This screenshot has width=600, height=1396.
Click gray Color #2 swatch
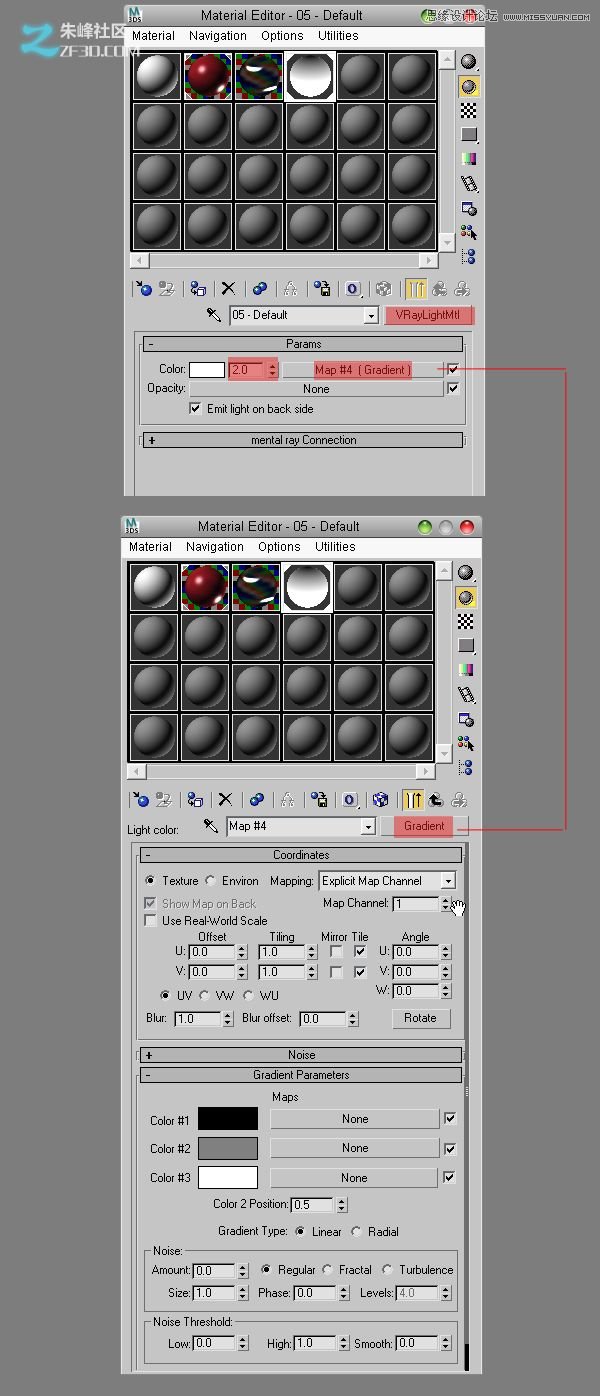coord(228,1149)
